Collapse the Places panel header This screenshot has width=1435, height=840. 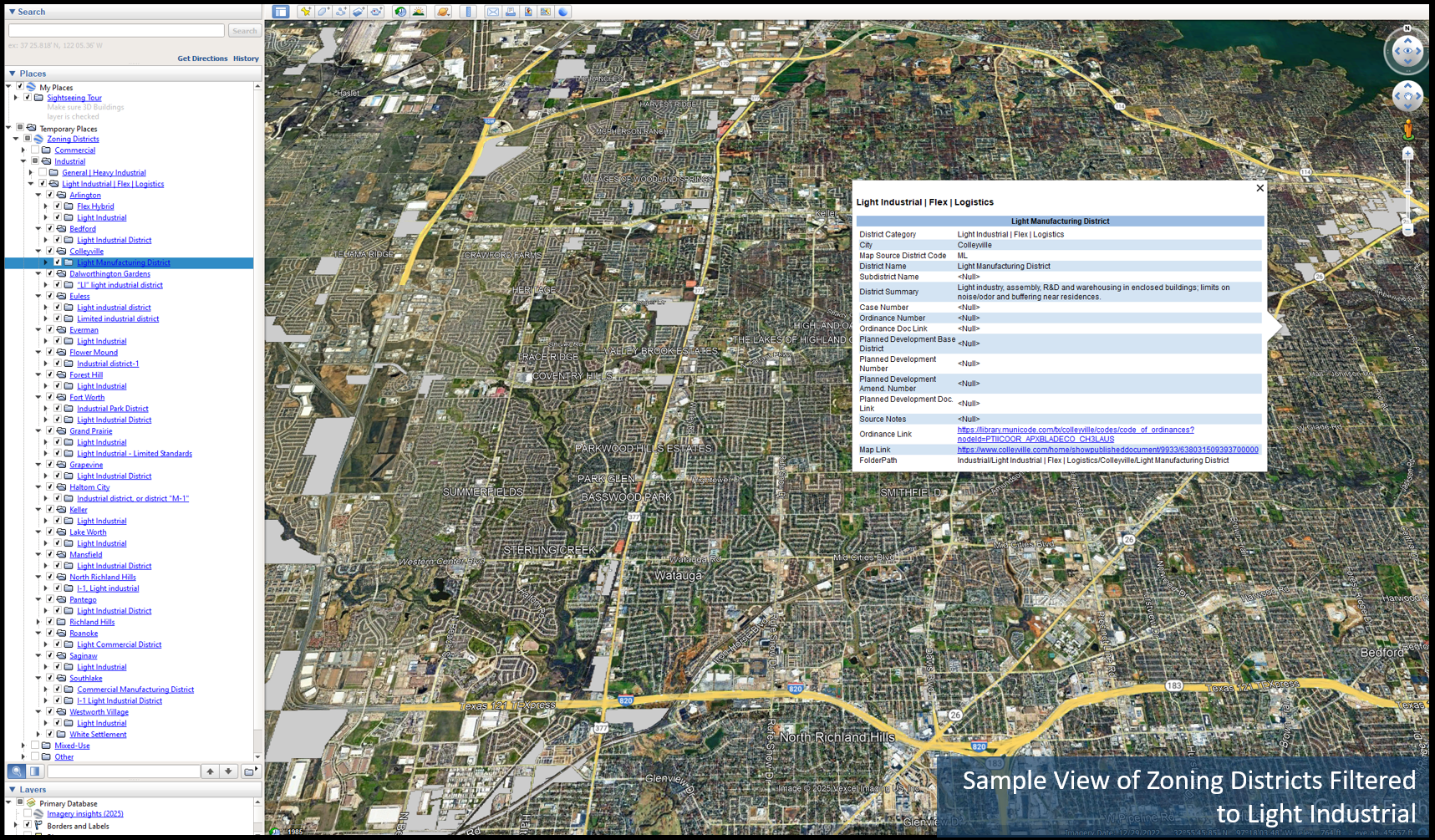point(12,73)
